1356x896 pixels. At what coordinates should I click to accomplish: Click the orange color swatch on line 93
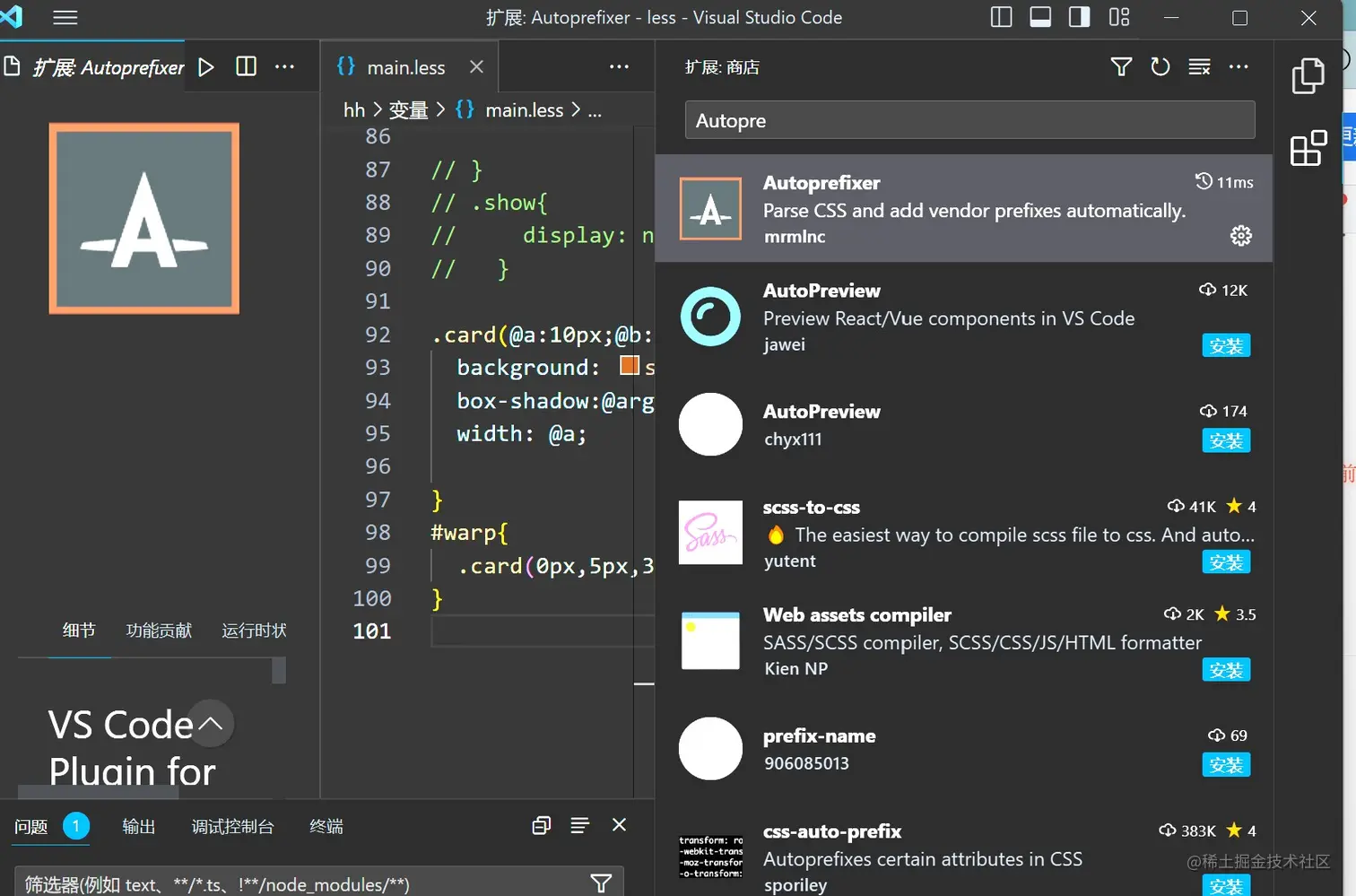coord(630,366)
